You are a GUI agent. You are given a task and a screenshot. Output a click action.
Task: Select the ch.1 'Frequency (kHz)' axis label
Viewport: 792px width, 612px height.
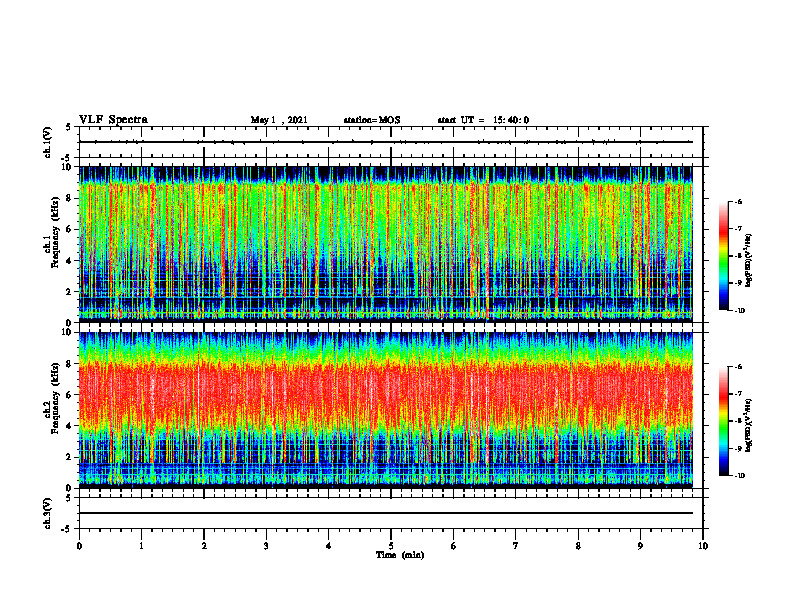pos(56,232)
